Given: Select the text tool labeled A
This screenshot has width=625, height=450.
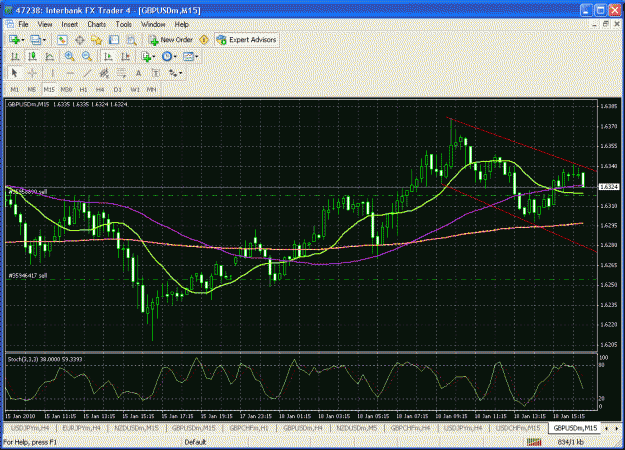Looking at the screenshot, I should click(138, 73).
